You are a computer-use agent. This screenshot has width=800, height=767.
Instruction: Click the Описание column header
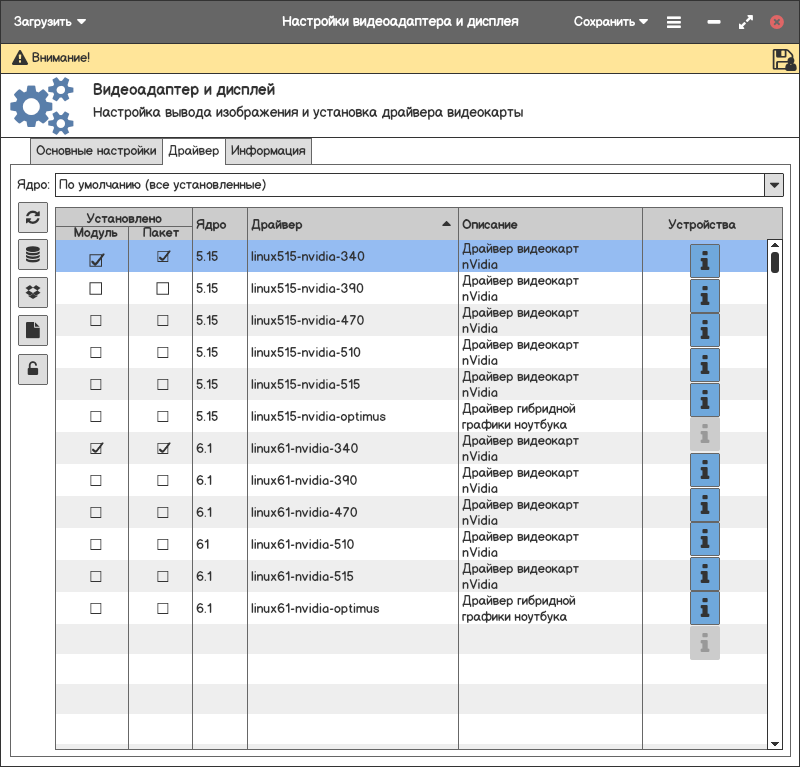(550, 224)
